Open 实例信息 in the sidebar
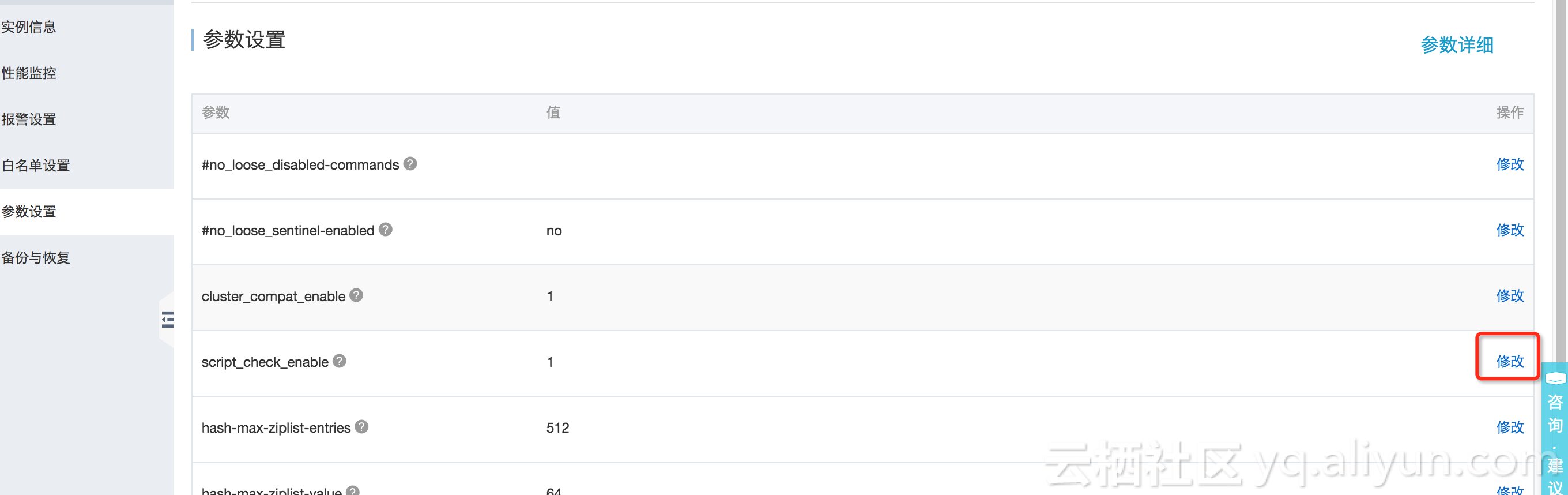 click(x=29, y=27)
